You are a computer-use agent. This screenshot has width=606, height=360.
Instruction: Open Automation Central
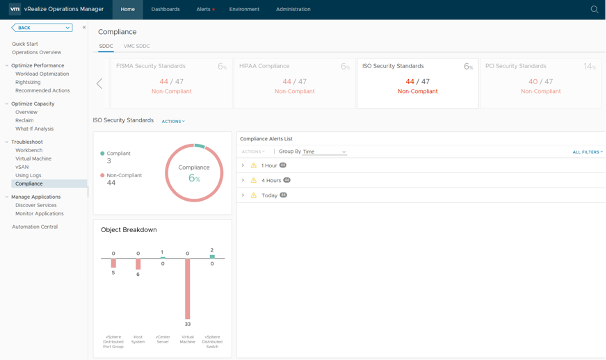coord(35,227)
